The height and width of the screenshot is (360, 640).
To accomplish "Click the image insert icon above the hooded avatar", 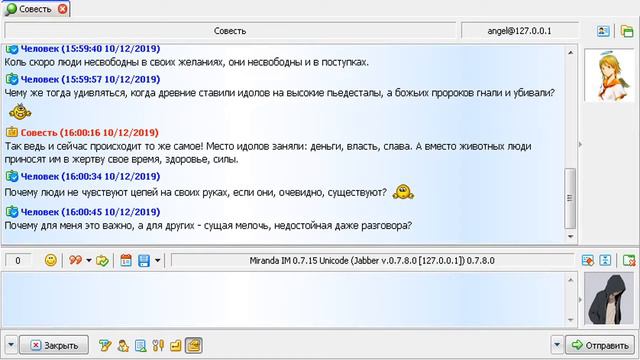I will pos(587,260).
